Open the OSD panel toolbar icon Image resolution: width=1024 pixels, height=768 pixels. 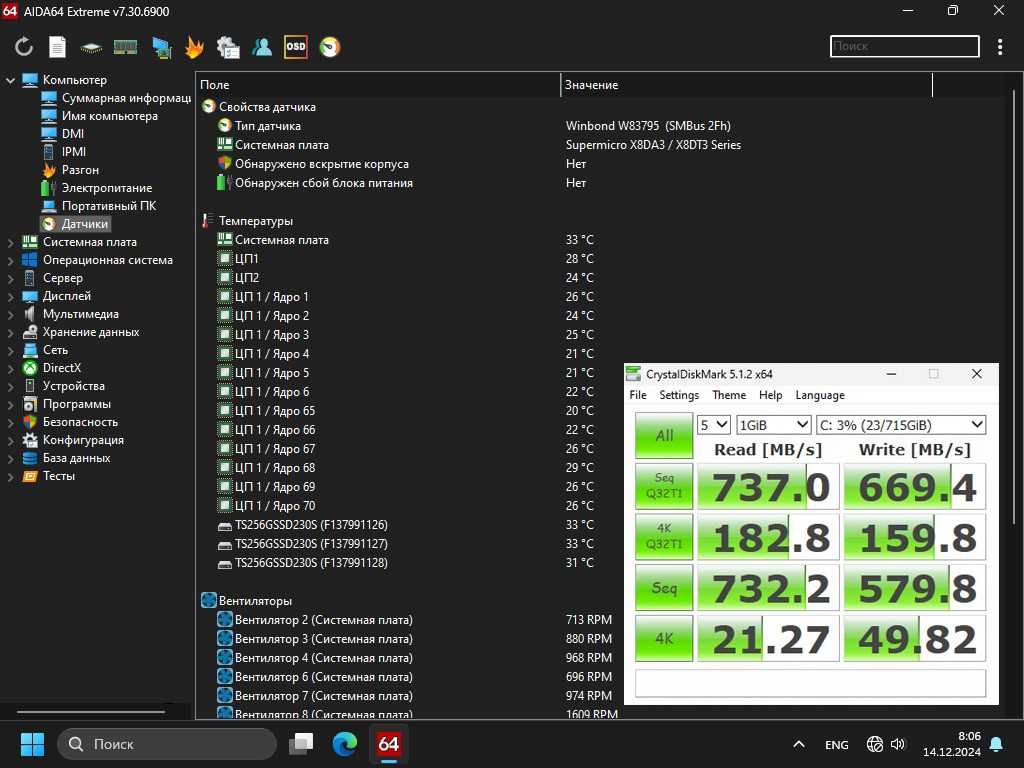click(296, 46)
